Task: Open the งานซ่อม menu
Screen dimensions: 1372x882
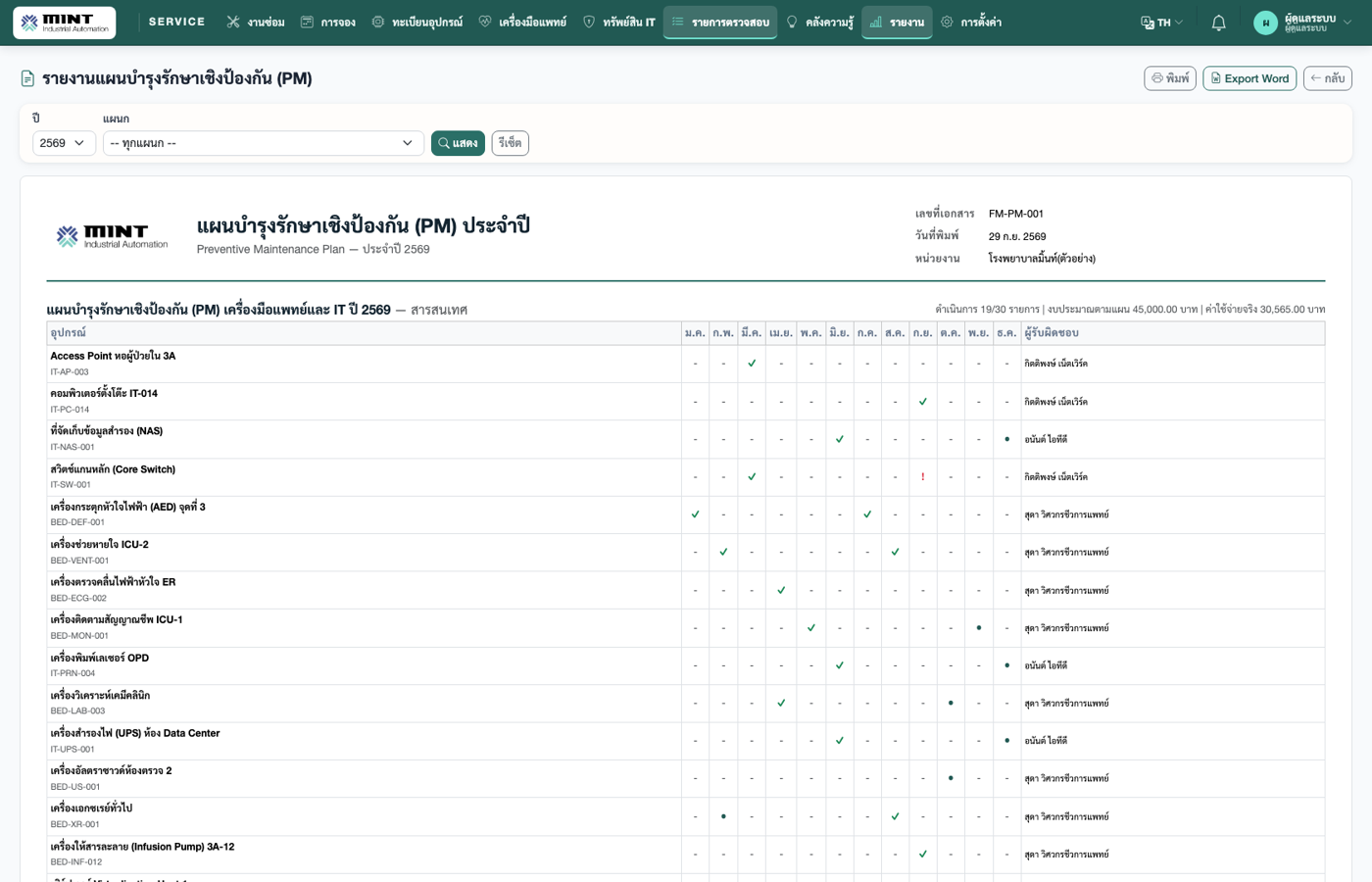Action: click(x=255, y=22)
